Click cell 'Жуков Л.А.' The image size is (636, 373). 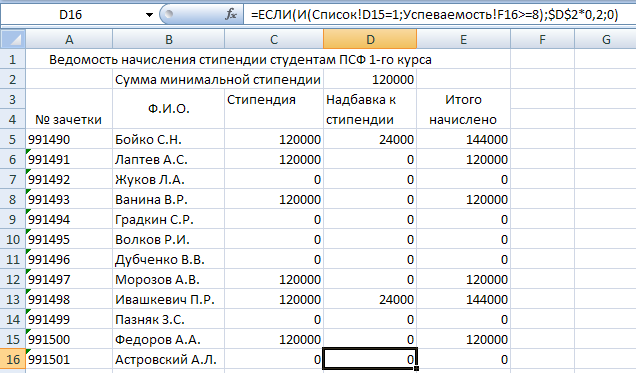168,179
